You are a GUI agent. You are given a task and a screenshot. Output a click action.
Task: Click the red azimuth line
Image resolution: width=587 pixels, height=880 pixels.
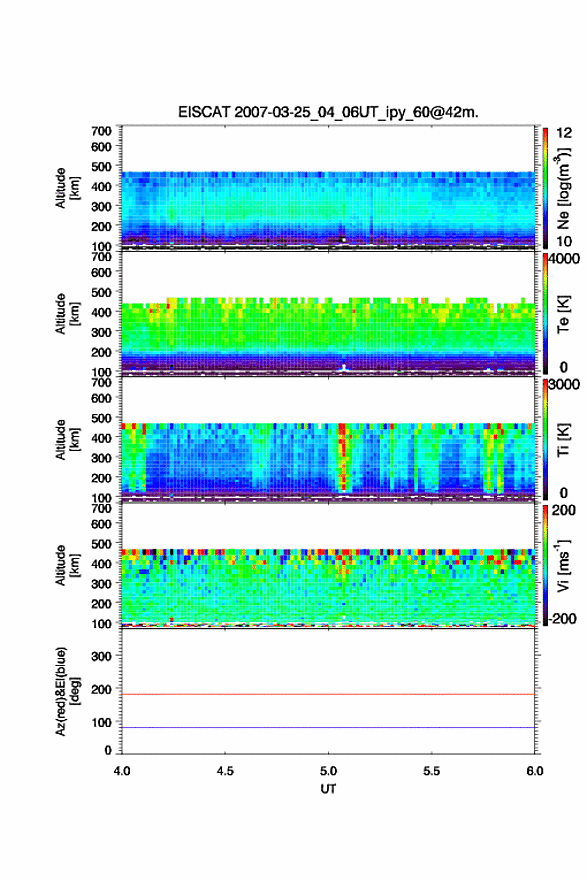[328, 694]
